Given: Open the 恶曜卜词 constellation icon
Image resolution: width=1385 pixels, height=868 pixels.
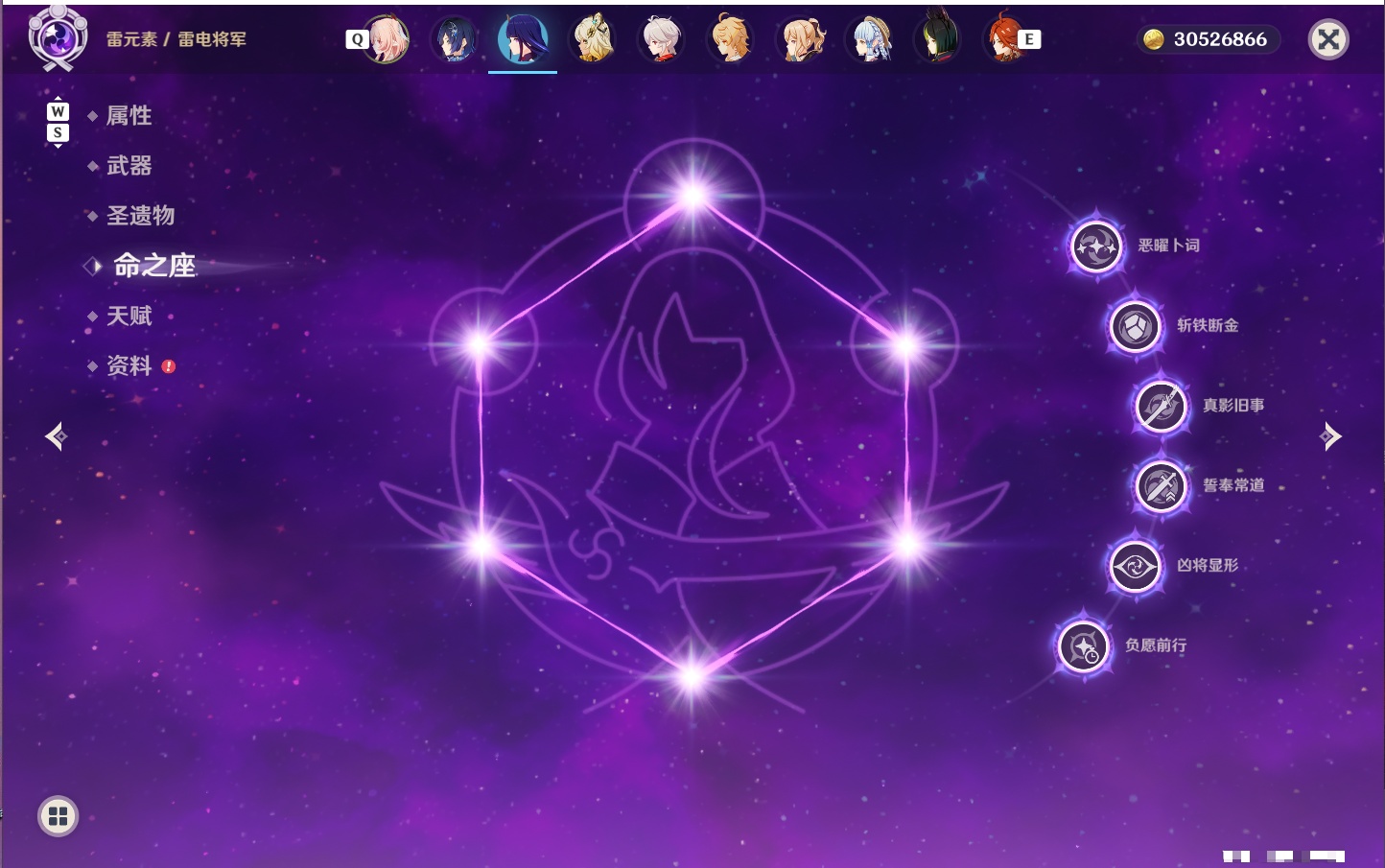Looking at the screenshot, I should point(1096,246).
